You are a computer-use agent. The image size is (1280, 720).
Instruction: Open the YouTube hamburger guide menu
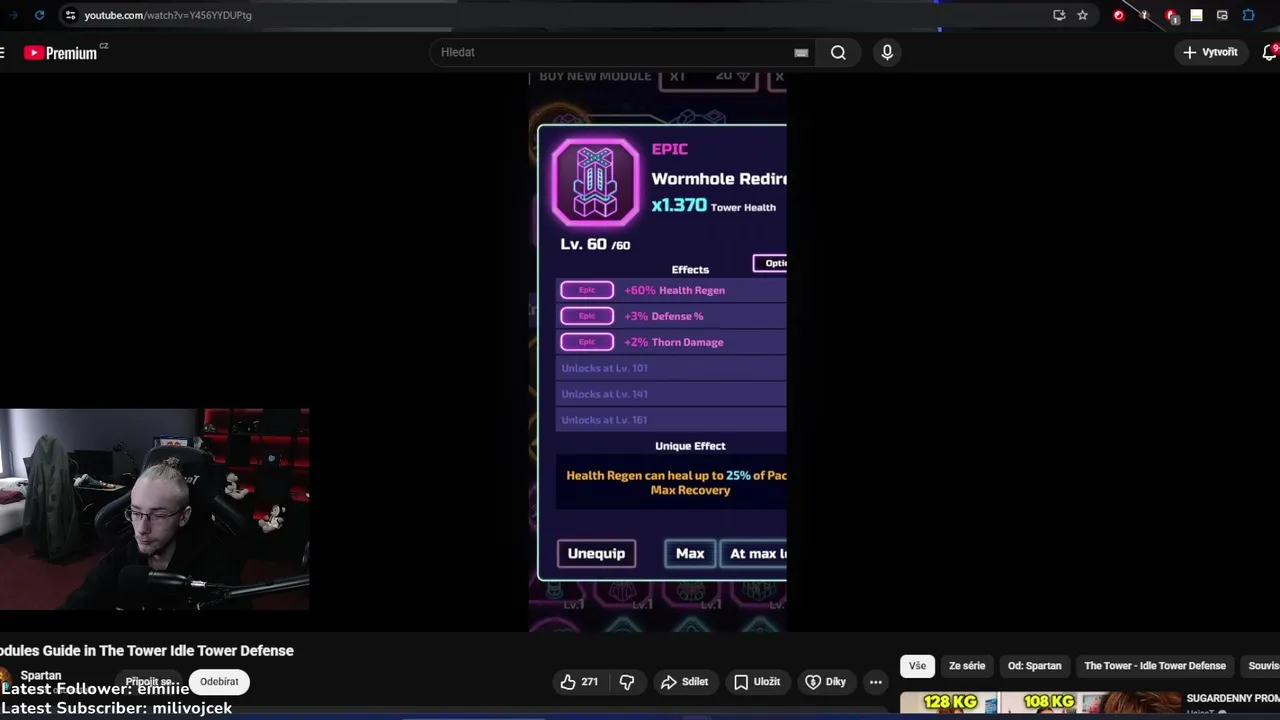point(3,52)
